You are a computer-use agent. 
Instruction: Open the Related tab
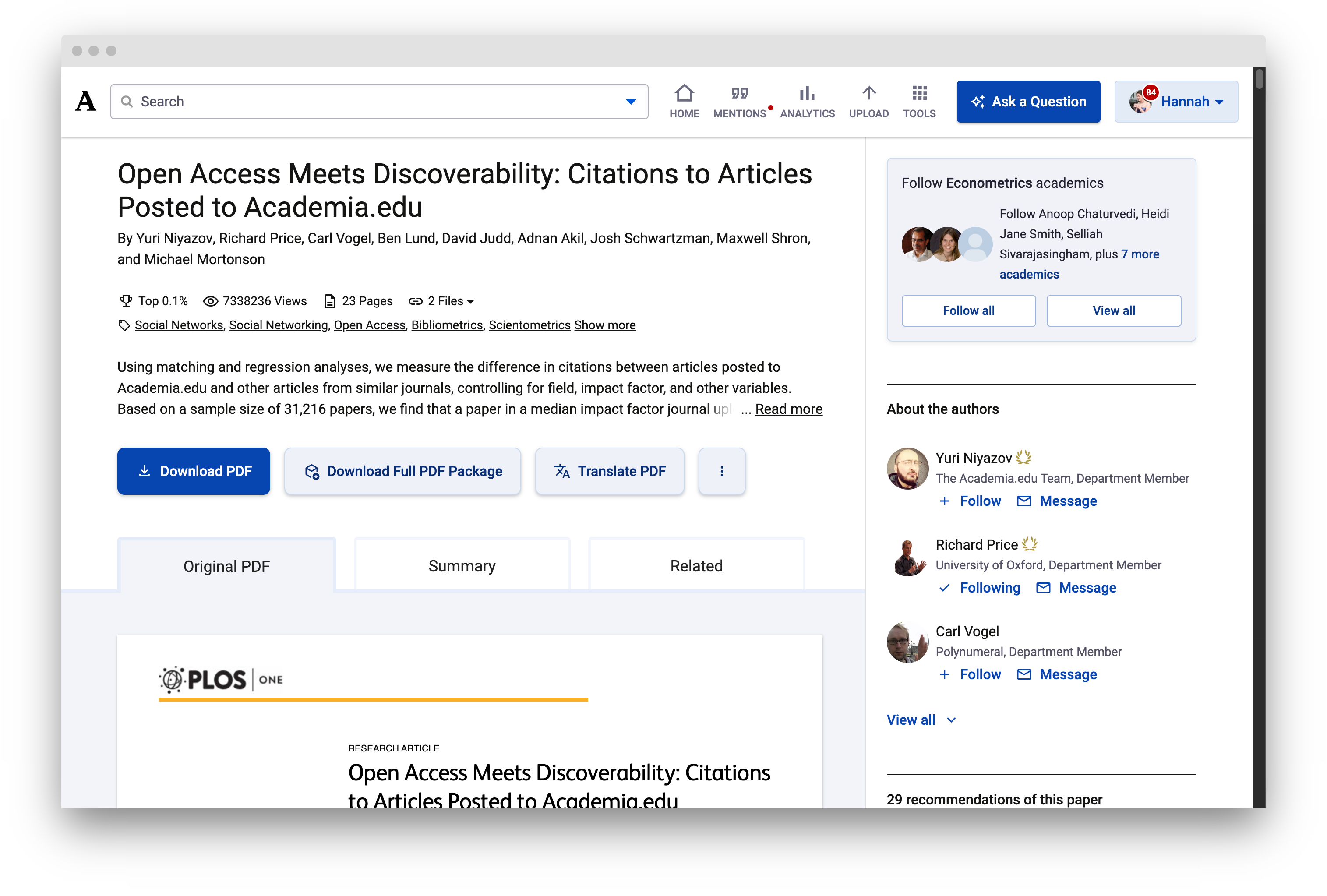coord(696,566)
